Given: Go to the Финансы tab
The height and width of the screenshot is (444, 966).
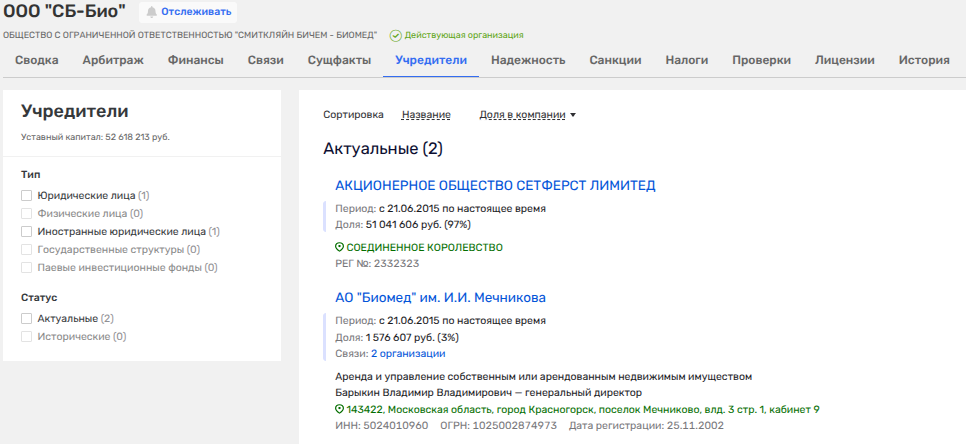Looking at the screenshot, I should tap(195, 60).
